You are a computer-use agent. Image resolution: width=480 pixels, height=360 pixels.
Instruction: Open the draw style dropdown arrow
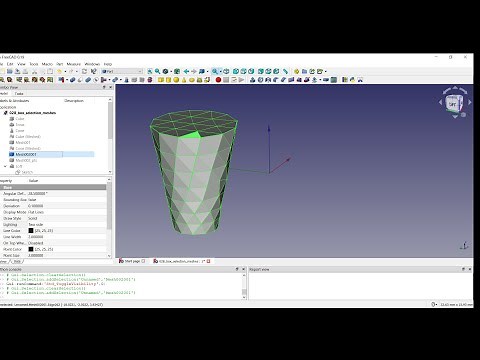tap(171, 71)
